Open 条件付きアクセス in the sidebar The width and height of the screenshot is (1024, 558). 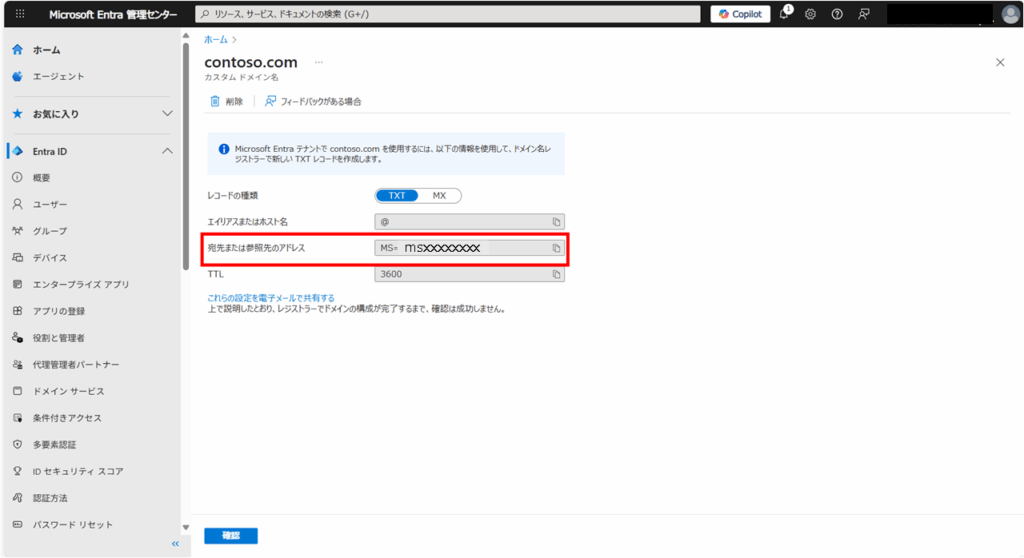67,418
